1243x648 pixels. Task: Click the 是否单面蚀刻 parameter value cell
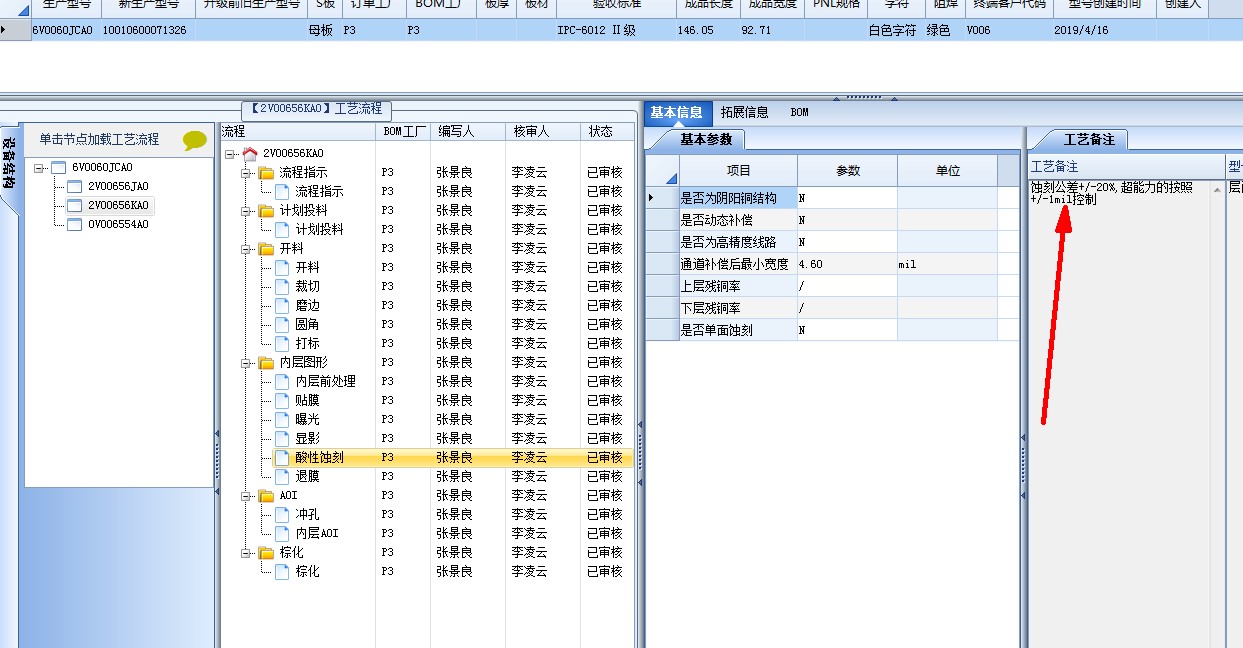(x=847, y=330)
